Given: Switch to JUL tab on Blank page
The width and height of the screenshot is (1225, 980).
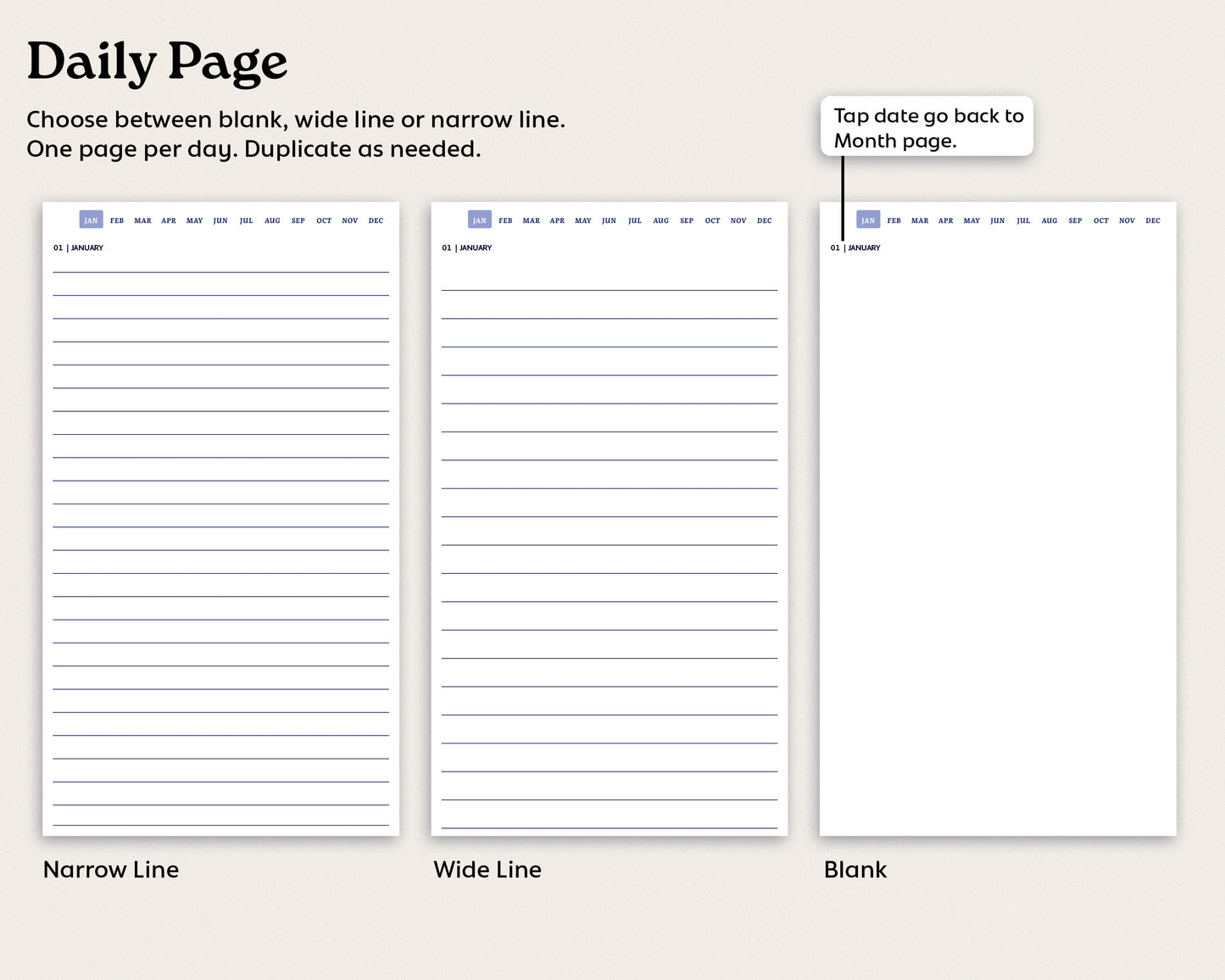Looking at the screenshot, I should (x=1023, y=220).
